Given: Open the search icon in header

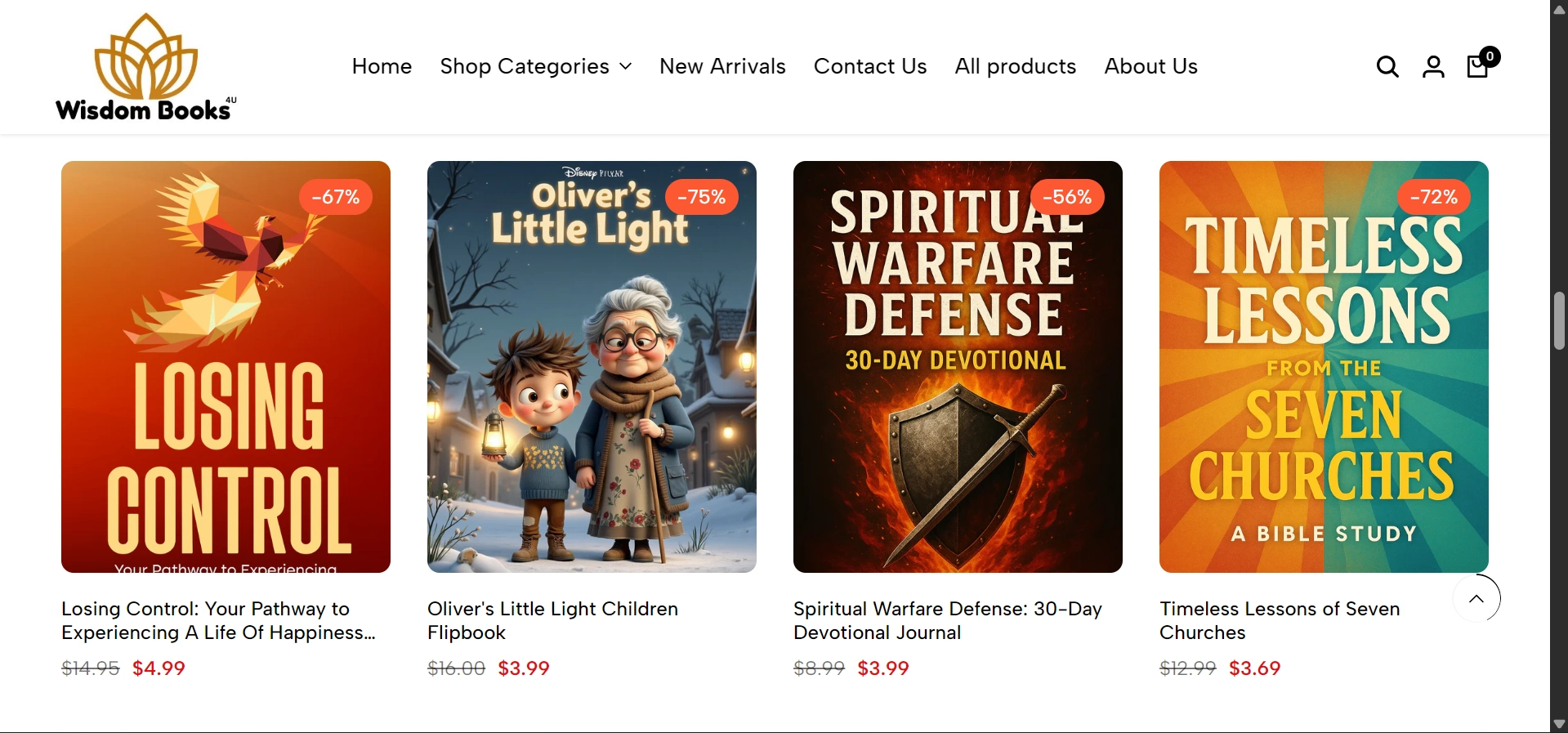Looking at the screenshot, I should [x=1387, y=66].
